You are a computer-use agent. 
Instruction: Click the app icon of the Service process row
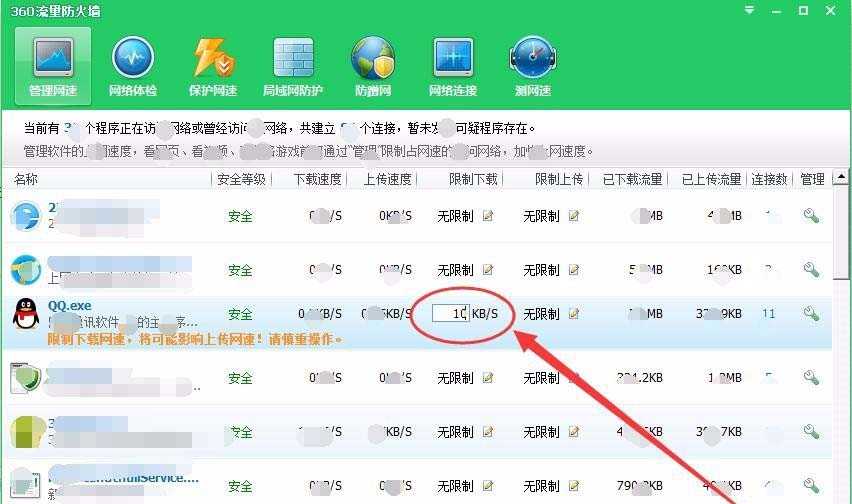(26, 484)
